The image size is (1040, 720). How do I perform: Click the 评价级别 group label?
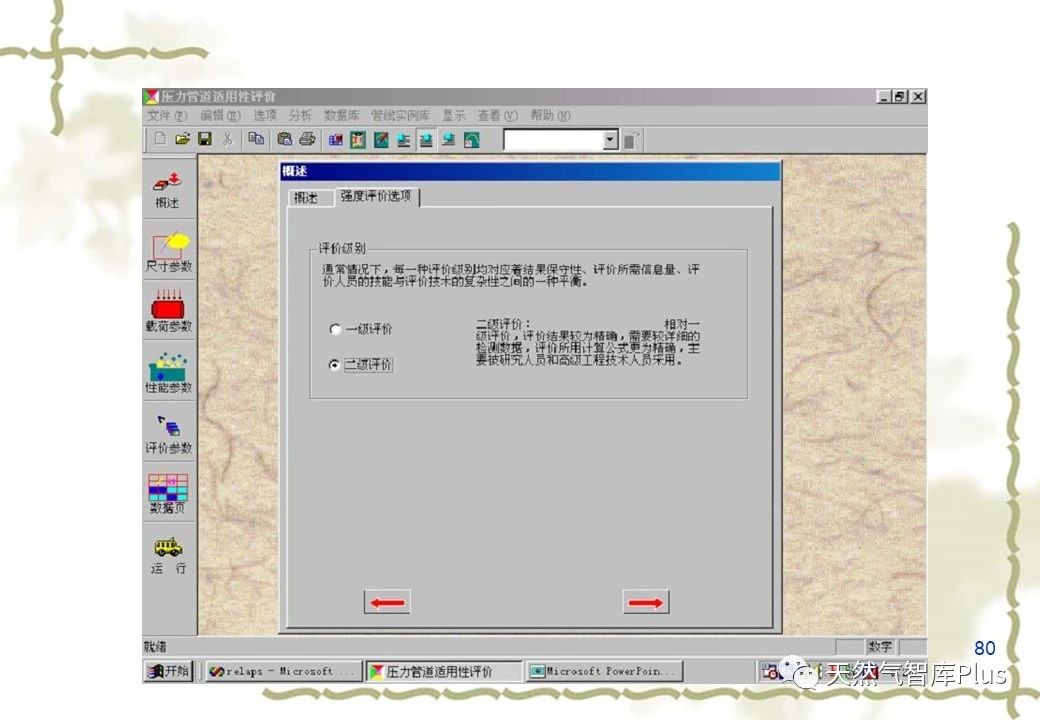click(342, 249)
